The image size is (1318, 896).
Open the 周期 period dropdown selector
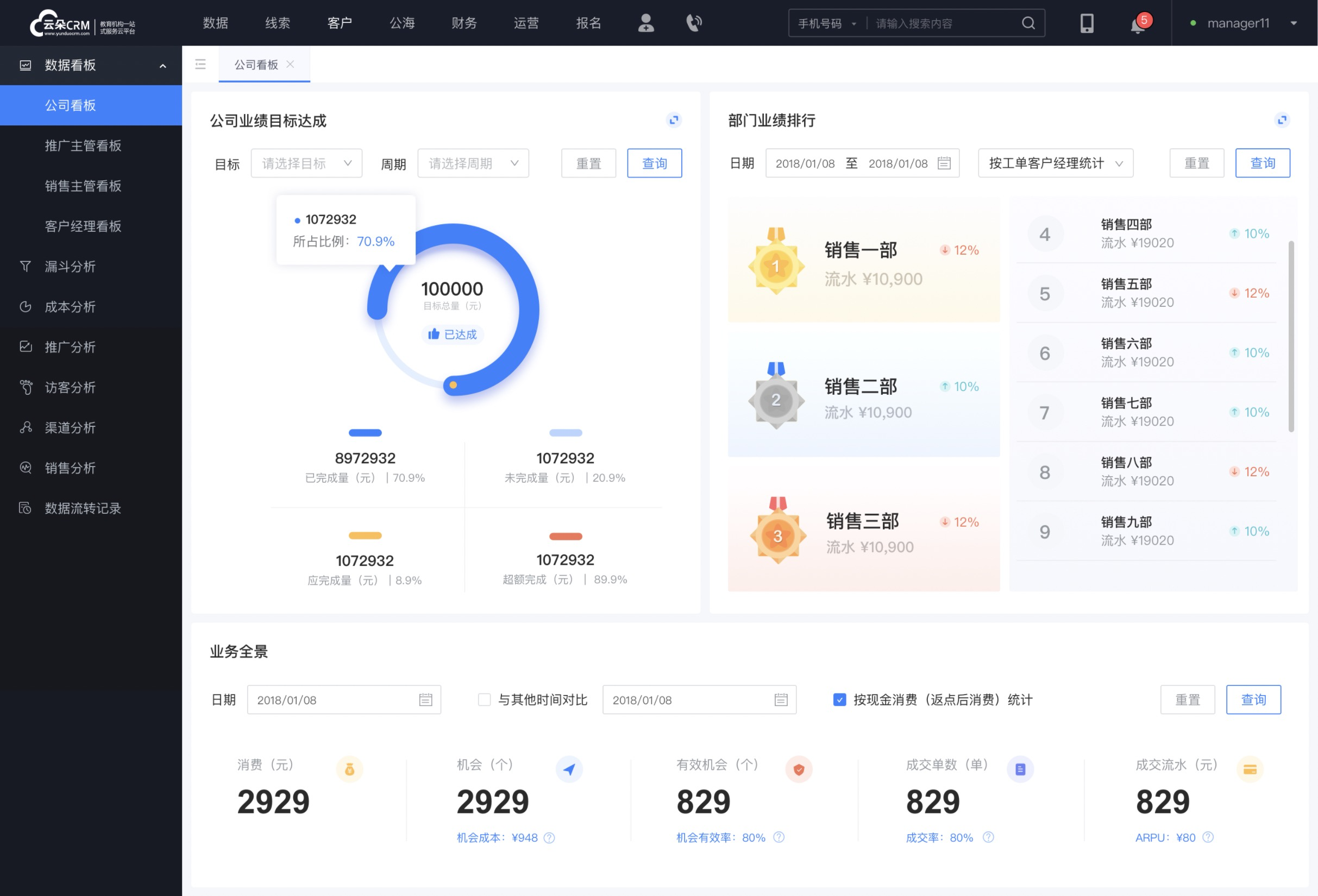(471, 163)
